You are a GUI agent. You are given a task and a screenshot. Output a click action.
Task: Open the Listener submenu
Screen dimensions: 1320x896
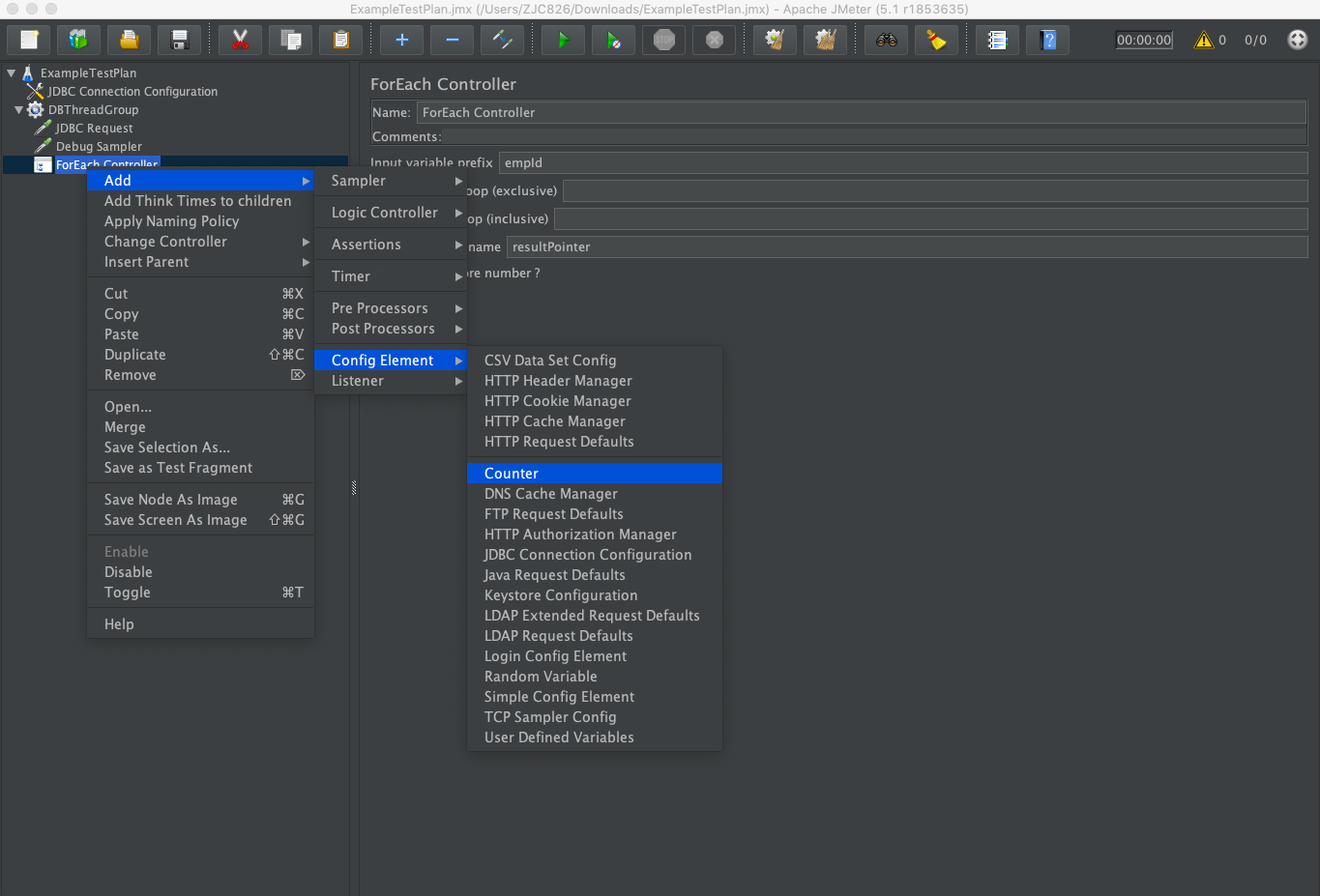(391, 381)
